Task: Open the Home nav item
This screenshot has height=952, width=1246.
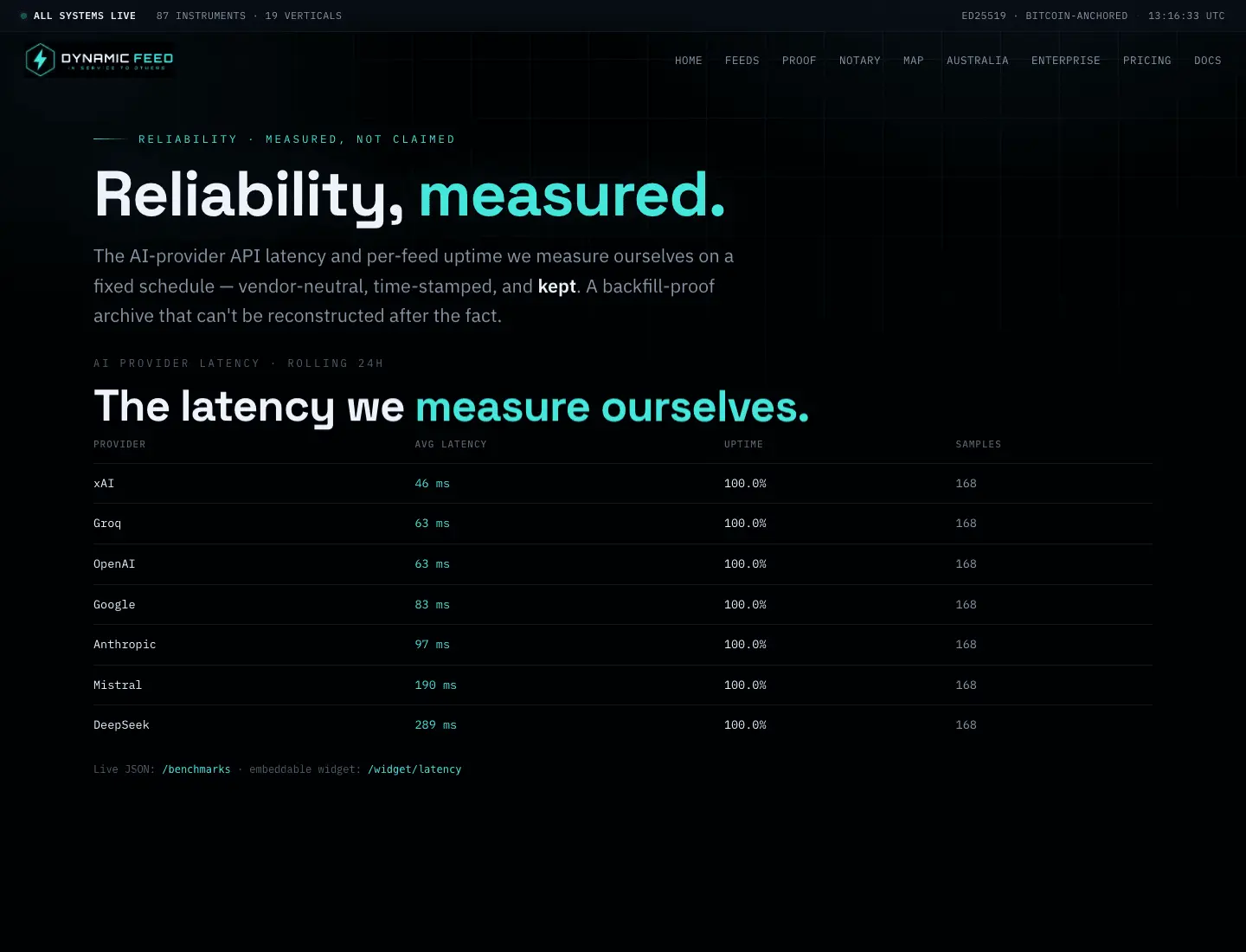Action: pyautogui.click(x=689, y=61)
